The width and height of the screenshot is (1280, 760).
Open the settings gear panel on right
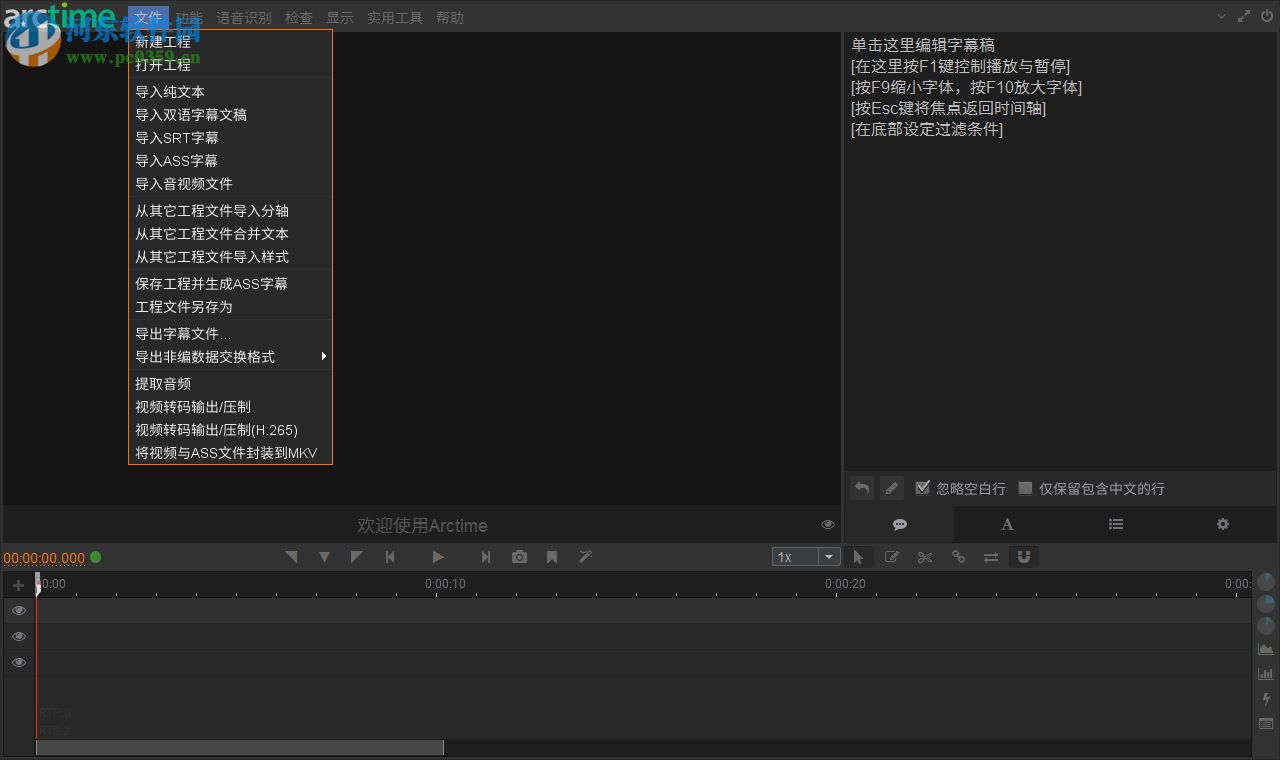[x=1222, y=524]
